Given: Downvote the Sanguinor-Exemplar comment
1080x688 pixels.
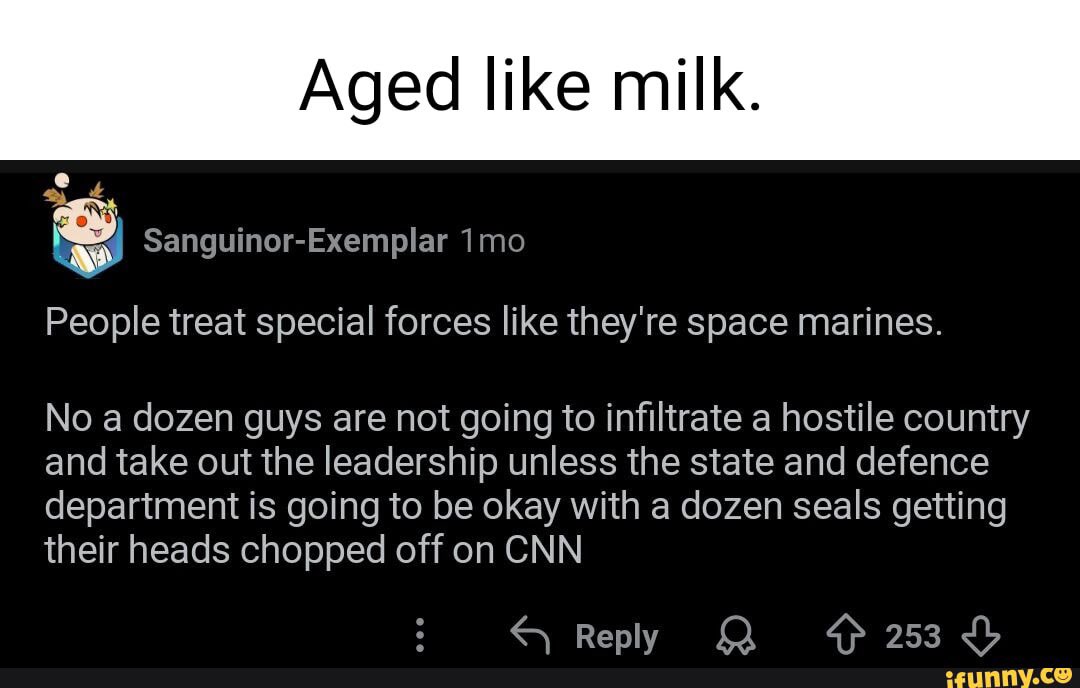Looking at the screenshot, I should point(980,635).
